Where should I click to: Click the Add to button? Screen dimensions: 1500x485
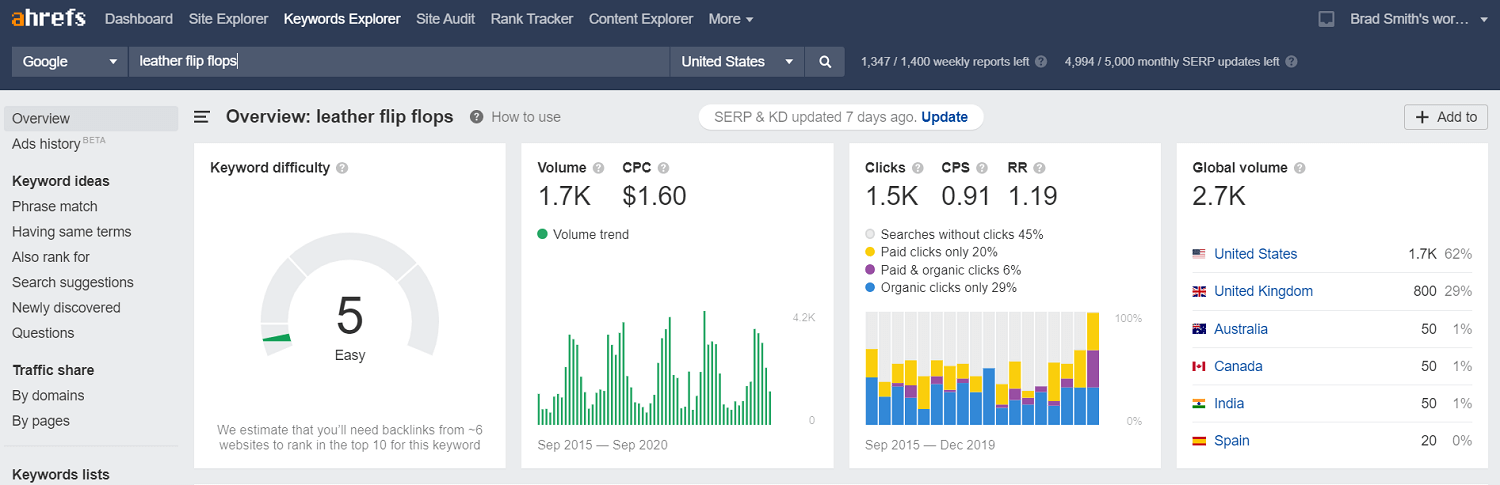[1446, 117]
